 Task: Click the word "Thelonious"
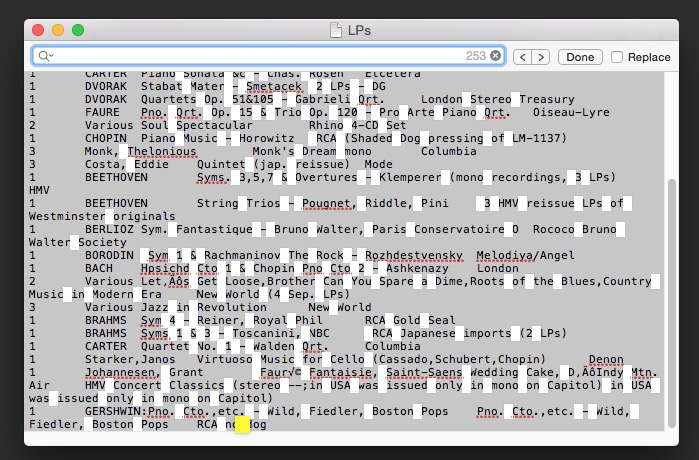[x=162, y=152]
